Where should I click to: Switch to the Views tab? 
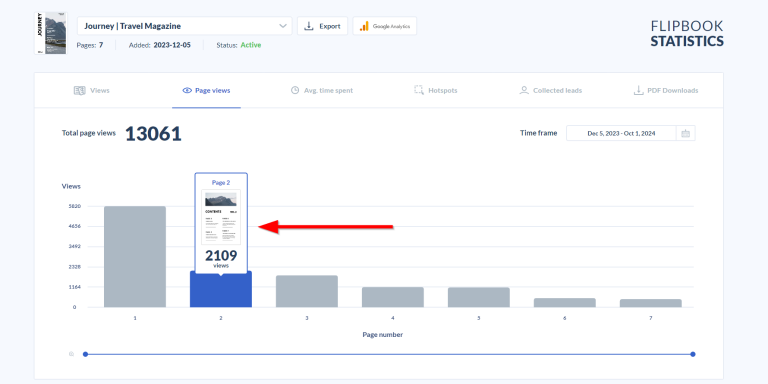[92, 91]
